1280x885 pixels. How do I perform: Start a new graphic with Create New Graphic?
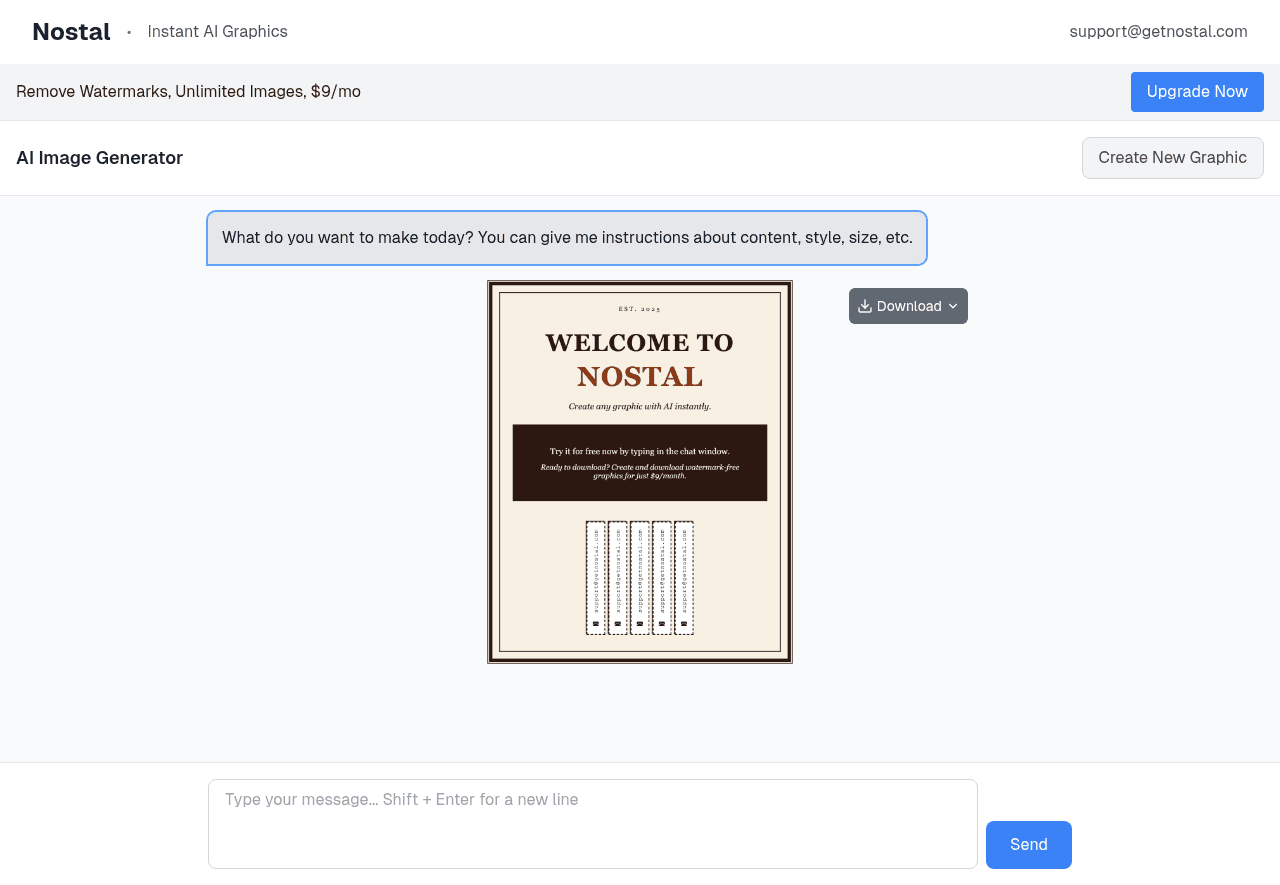1172,158
